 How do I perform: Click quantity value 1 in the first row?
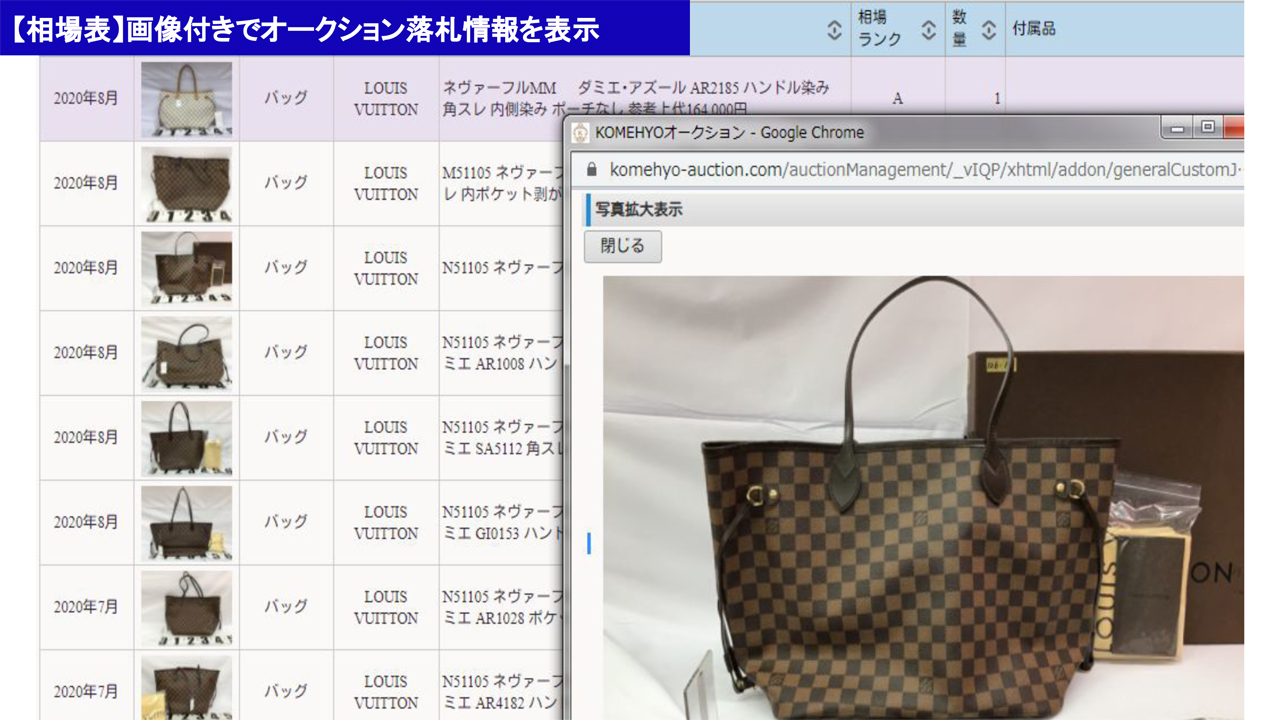997,99
